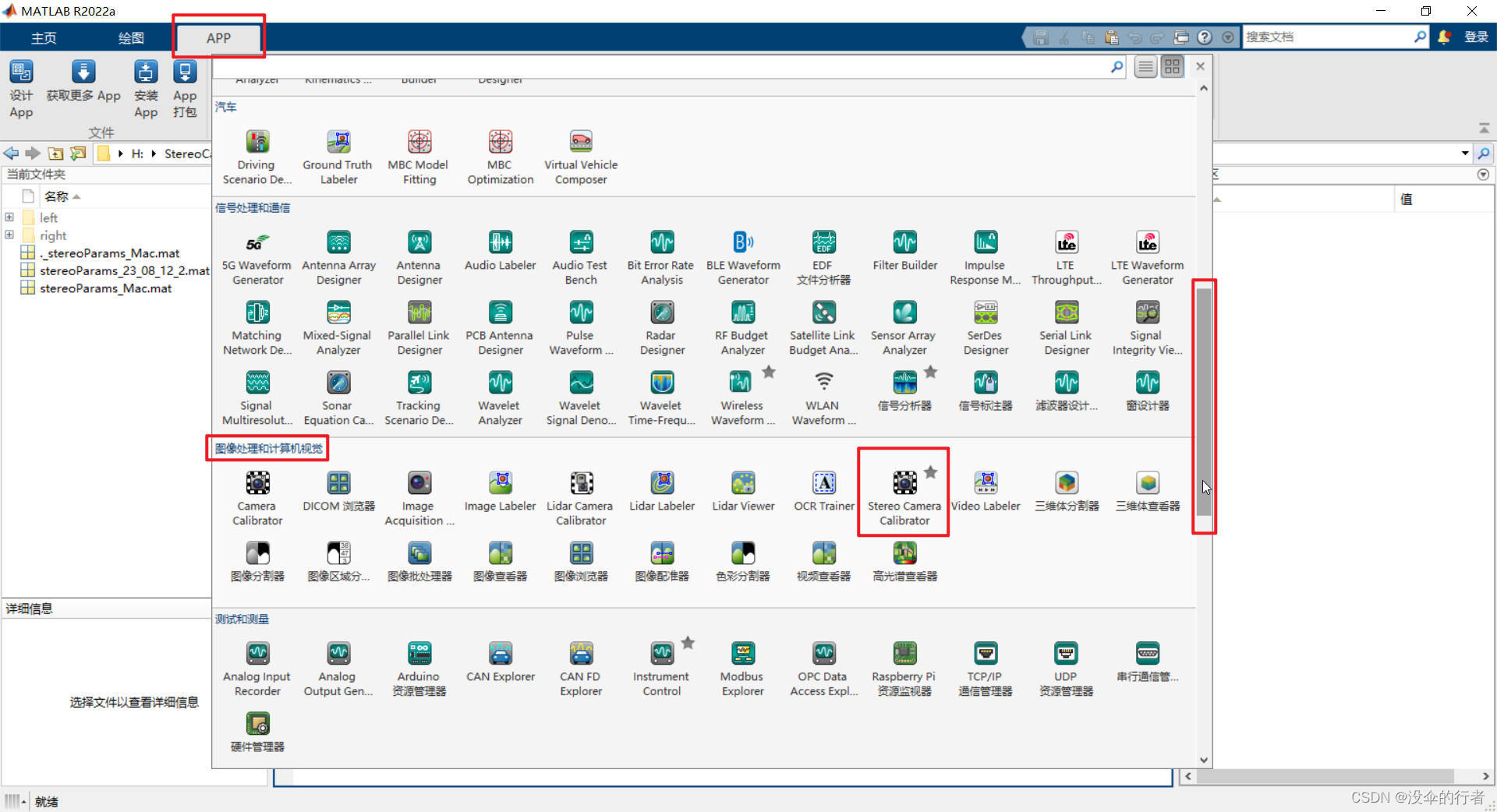Select stereoParams_23_08_12_2.mat file
Viewport: 1497px width, 812px height.
(125, 270)
